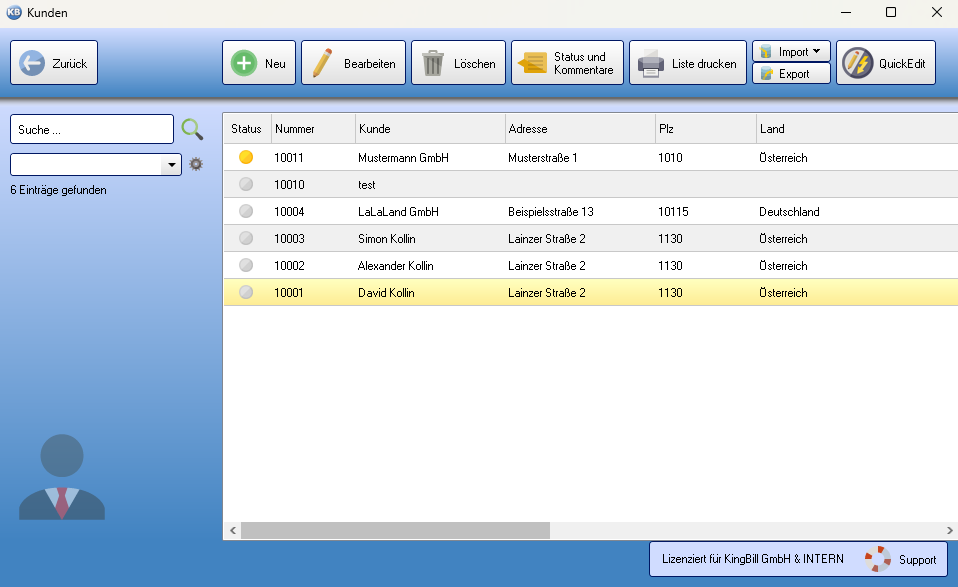Click grey status dot of test entry
This screenshot has width=958, height=587.
[x=246, y=185]
